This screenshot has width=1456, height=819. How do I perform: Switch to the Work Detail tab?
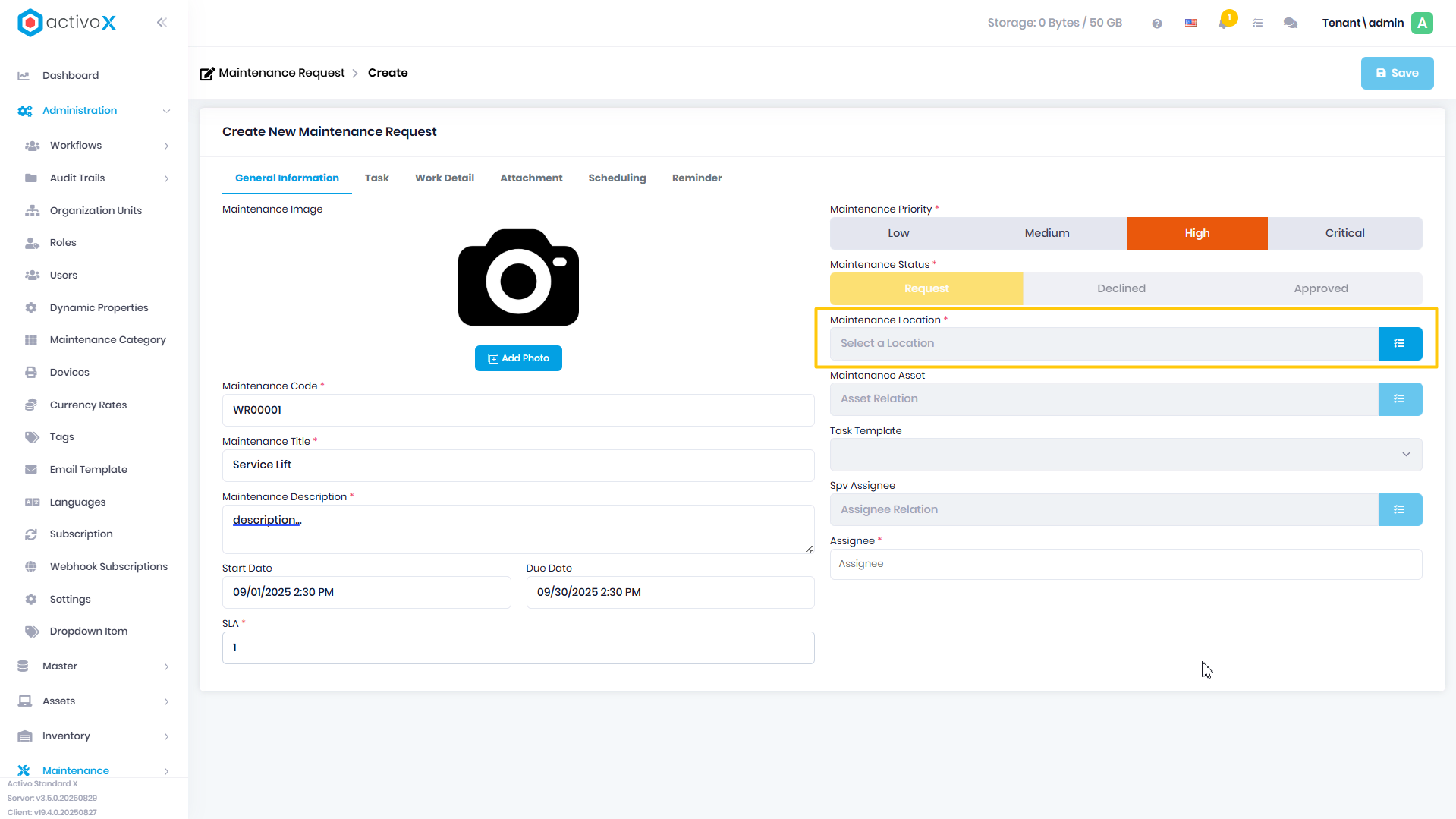tap(445, 178)
